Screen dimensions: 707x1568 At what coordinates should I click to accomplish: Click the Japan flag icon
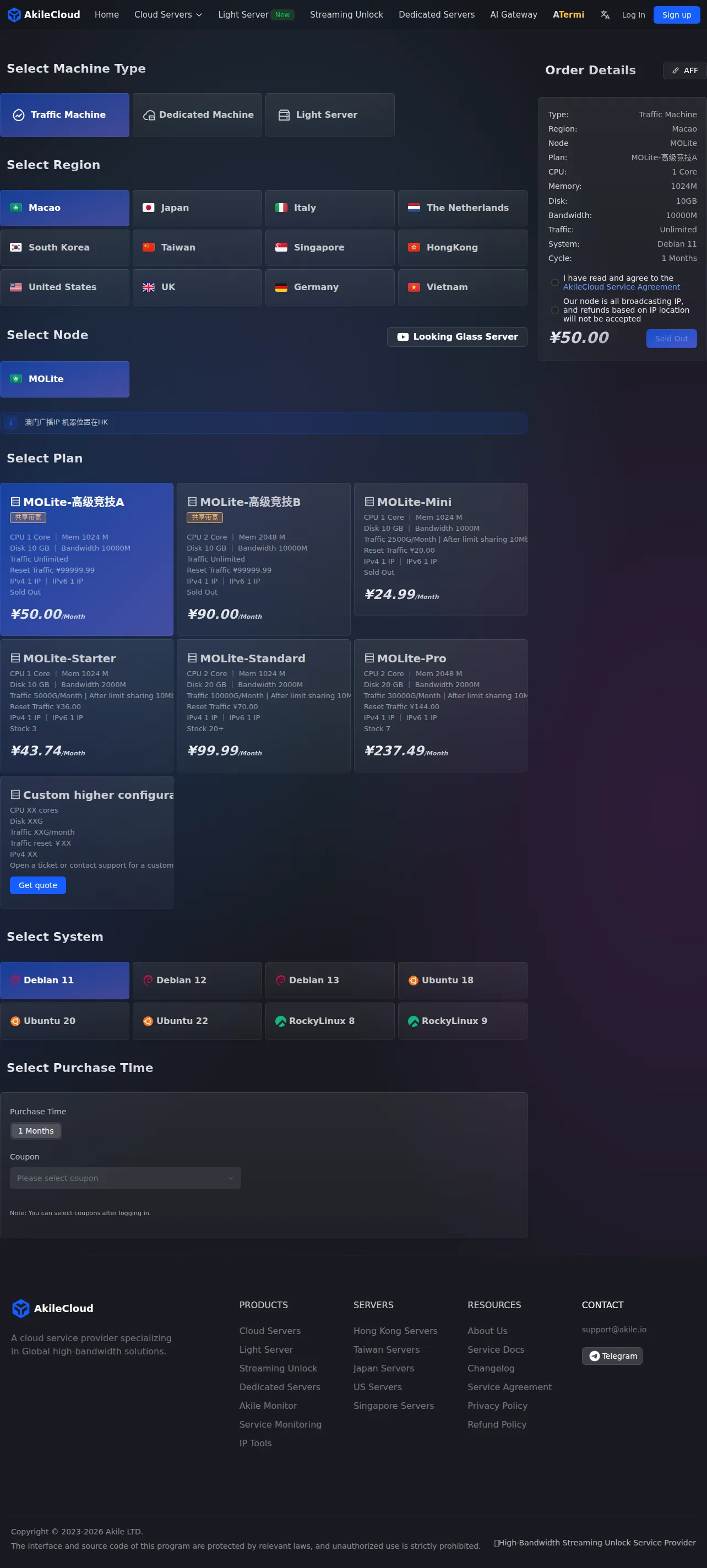click(x=149, y=208)
